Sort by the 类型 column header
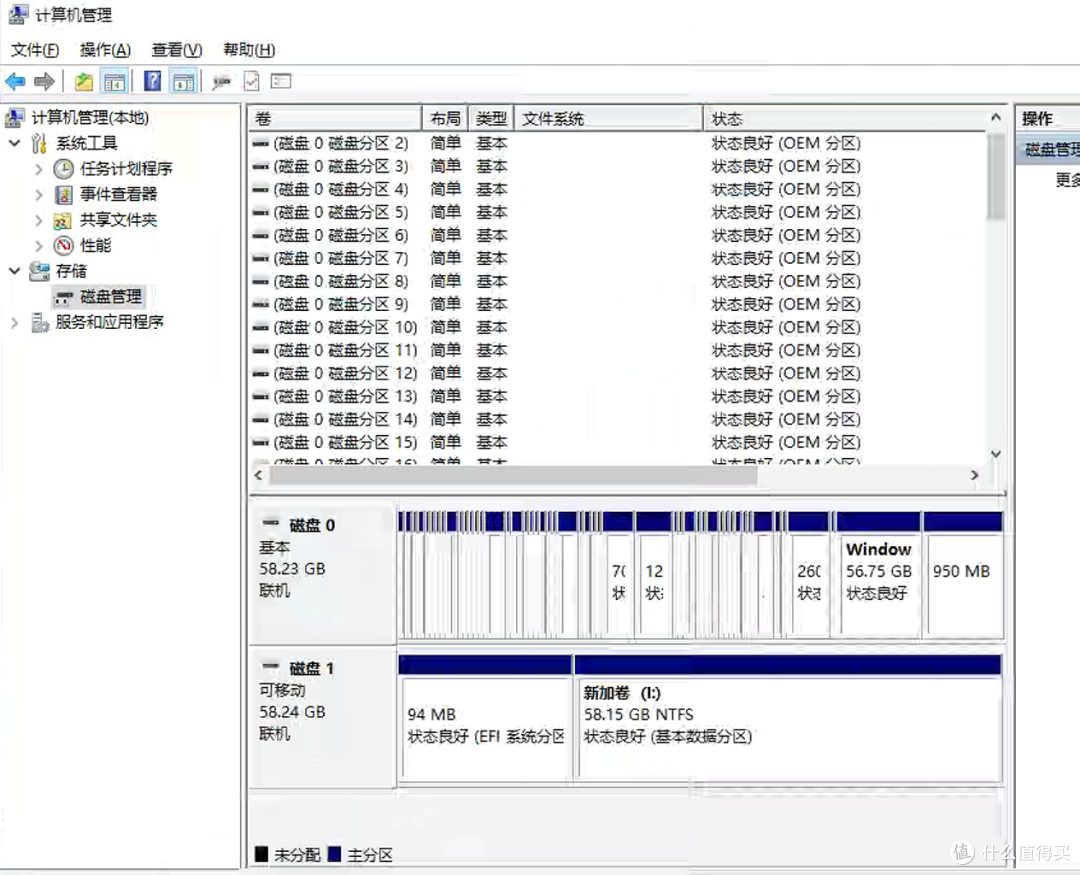 (491, 119)
